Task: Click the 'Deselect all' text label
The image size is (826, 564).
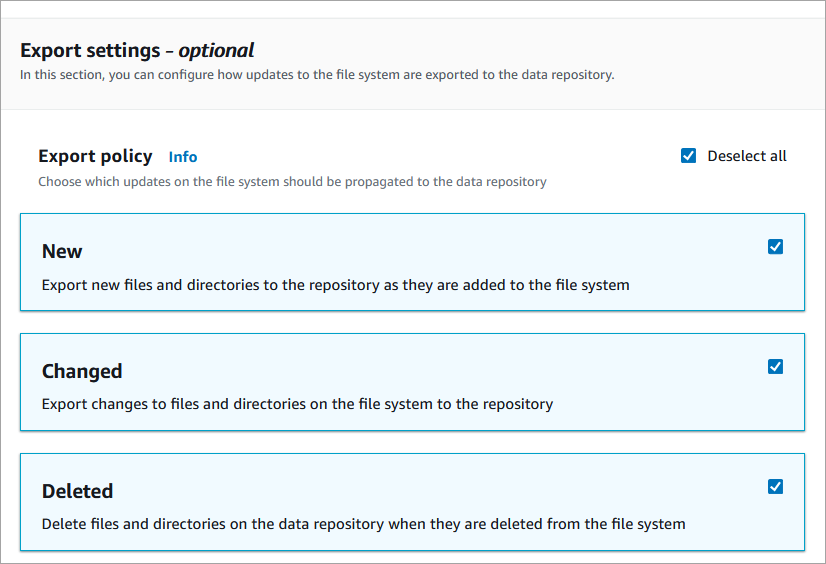Action: (746, 156)
